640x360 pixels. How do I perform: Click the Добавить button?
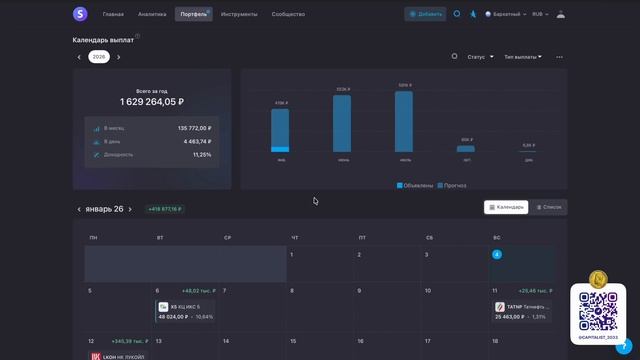pos(425,14)
